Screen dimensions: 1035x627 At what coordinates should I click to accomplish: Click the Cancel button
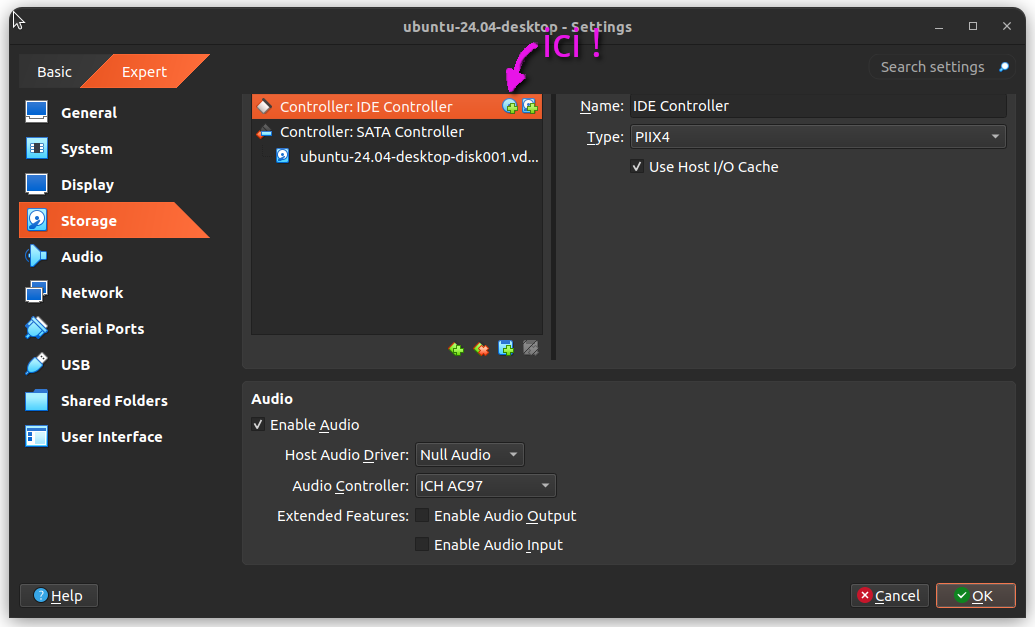click(889, 596)
